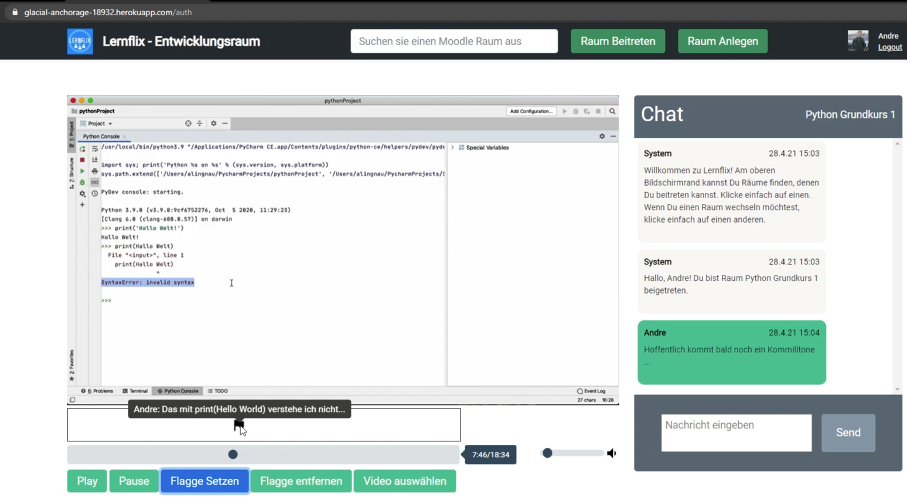This screenshot has height=498, width=908.
Task: Click the Raum Anlegen button
Action: point(723,41)
